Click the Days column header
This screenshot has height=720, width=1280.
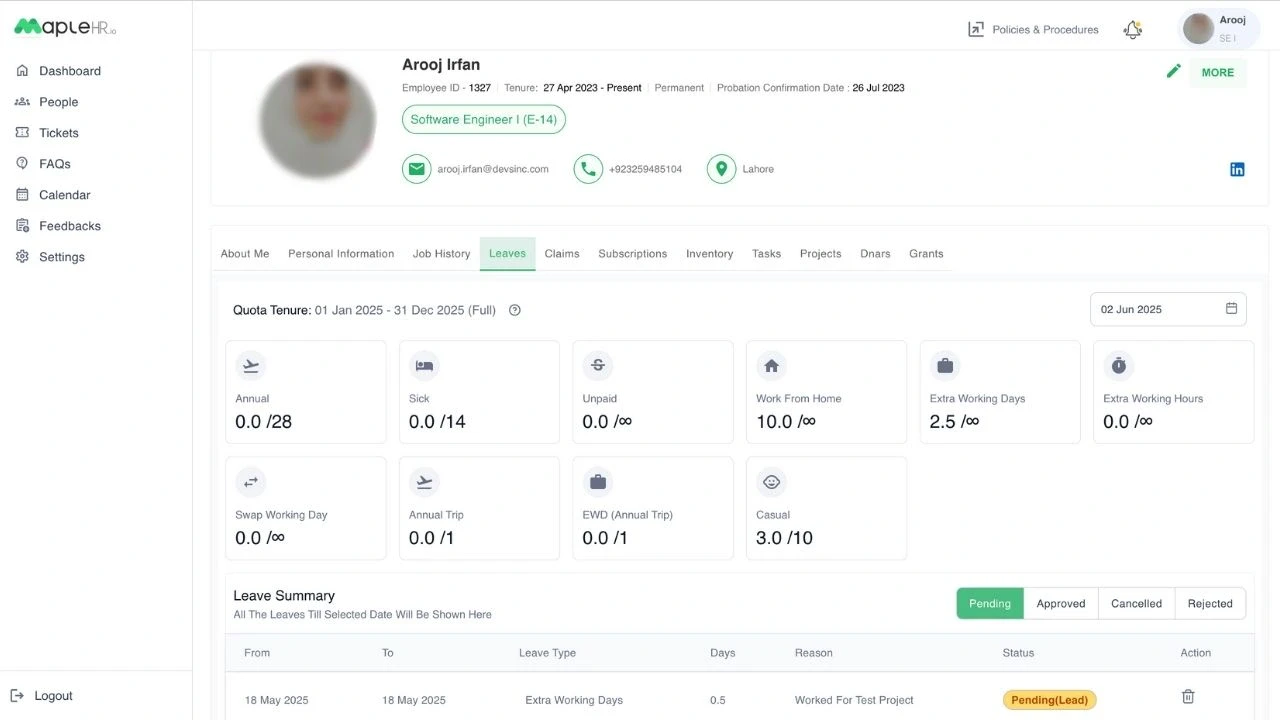(x=722, y=653)
